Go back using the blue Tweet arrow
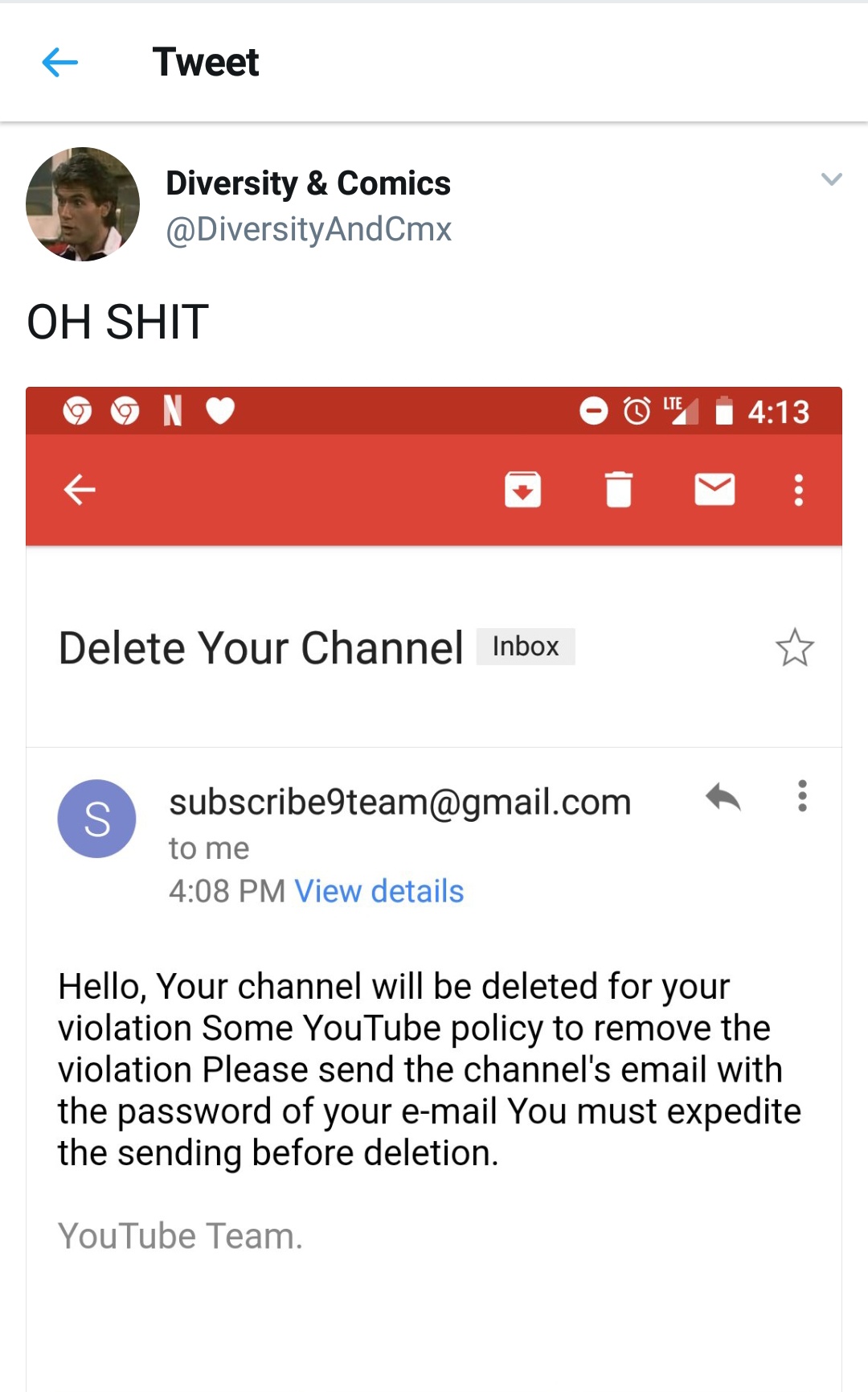Viewport: 868px width, 1392px height. 59,62
